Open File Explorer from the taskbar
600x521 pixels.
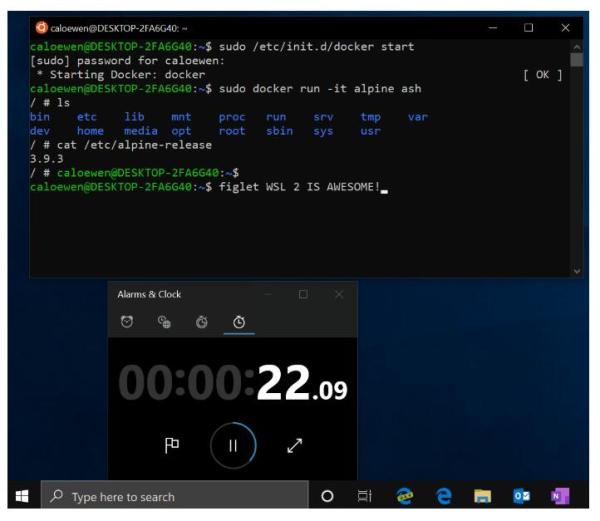[482, 496]
